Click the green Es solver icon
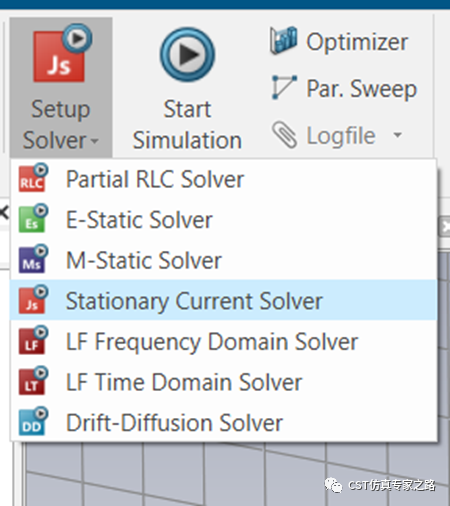The height and width of the screenshot is (506, 450). (33, 218)
